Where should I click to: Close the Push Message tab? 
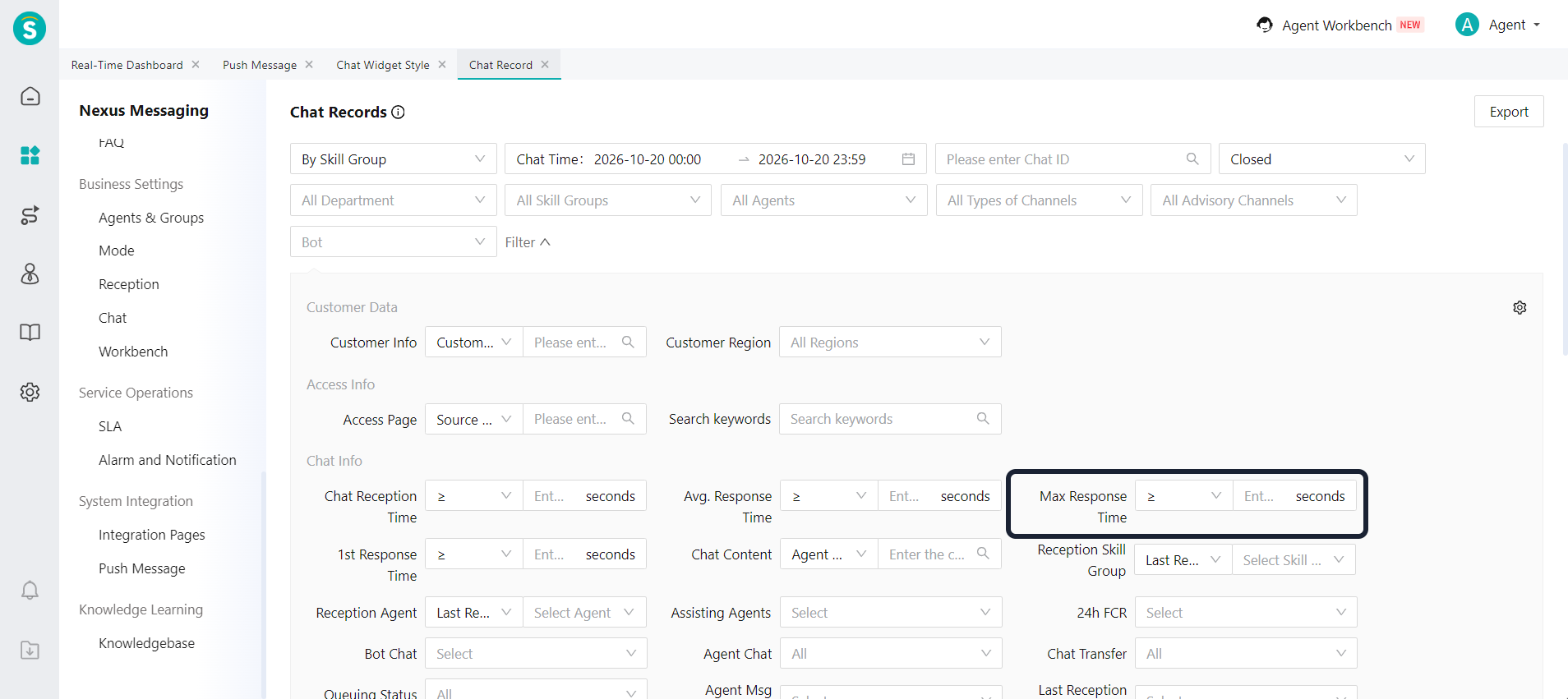click(x=310, y=64)
